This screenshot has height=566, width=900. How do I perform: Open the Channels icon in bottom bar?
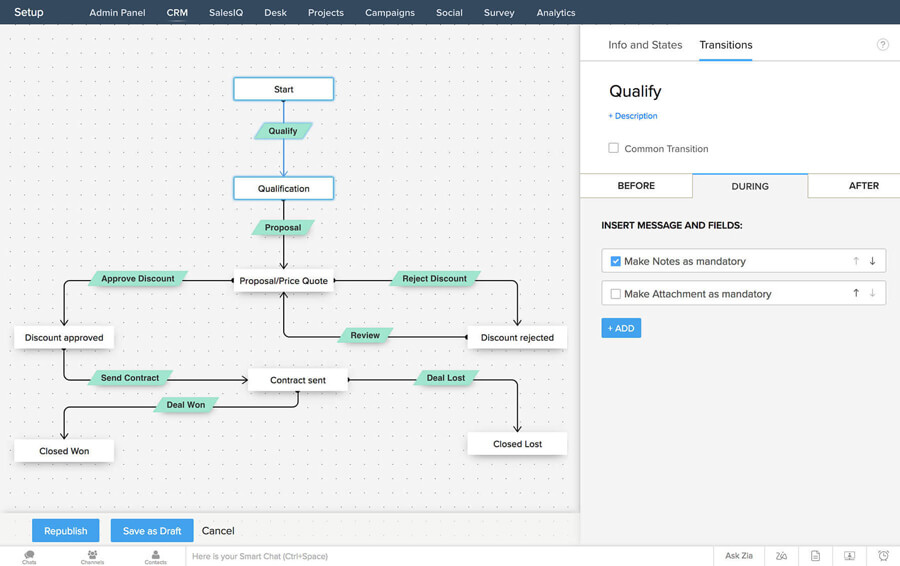click(92, 556)
